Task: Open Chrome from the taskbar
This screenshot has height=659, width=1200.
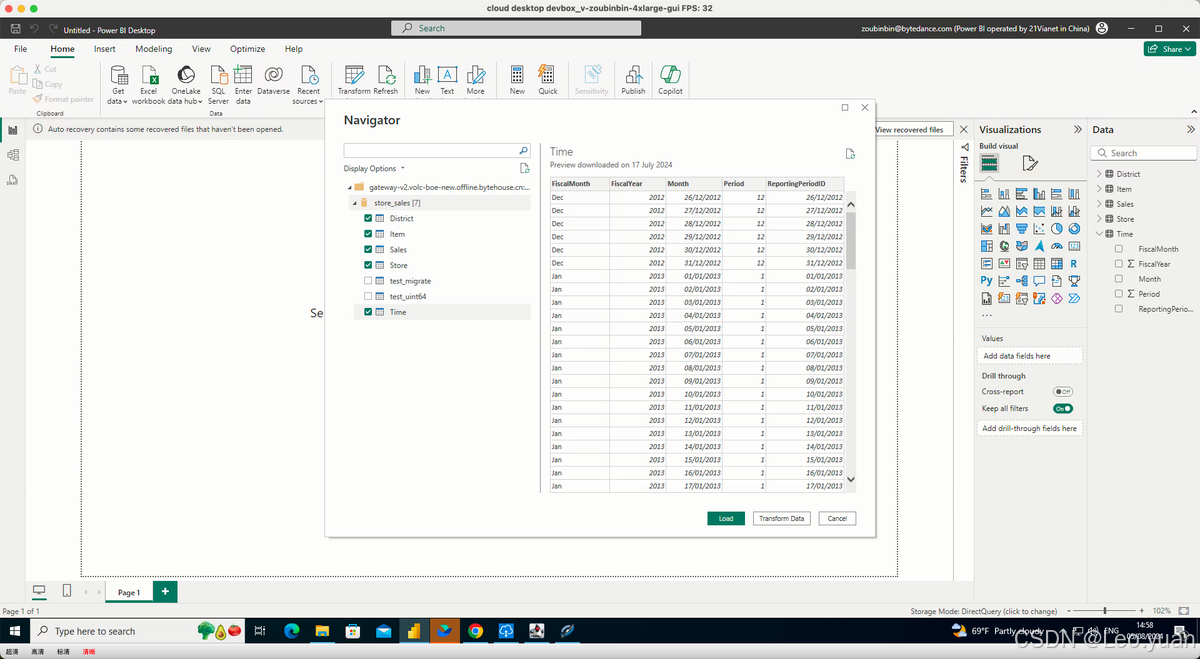Action: 476,631
